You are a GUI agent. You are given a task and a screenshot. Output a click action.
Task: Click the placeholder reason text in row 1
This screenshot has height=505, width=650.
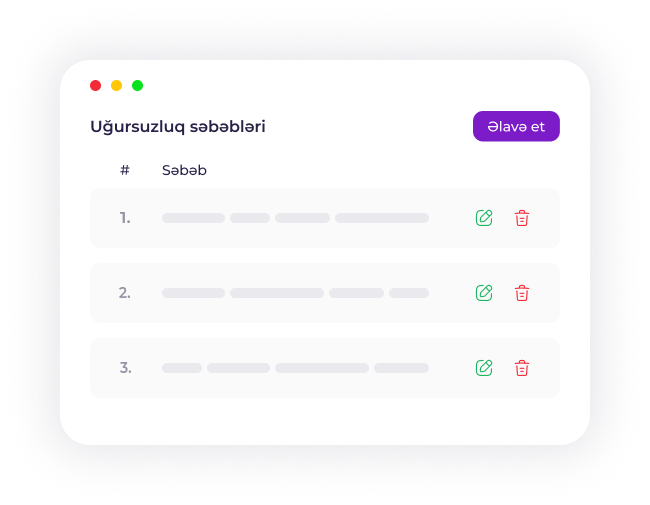(x=295, y=218)
